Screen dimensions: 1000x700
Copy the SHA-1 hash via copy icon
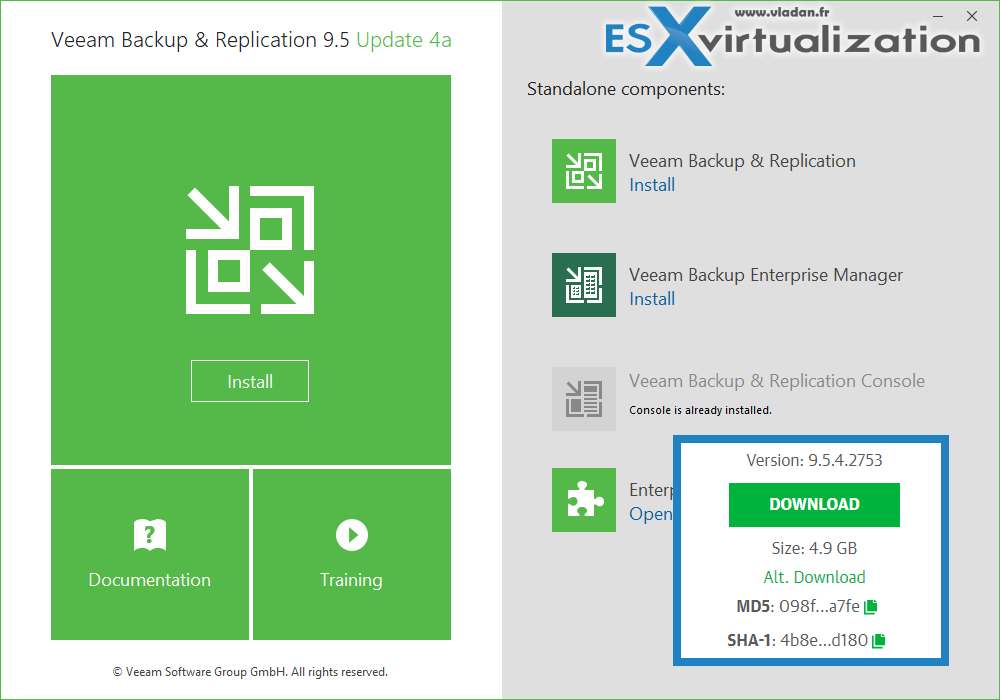coord(879,641)
